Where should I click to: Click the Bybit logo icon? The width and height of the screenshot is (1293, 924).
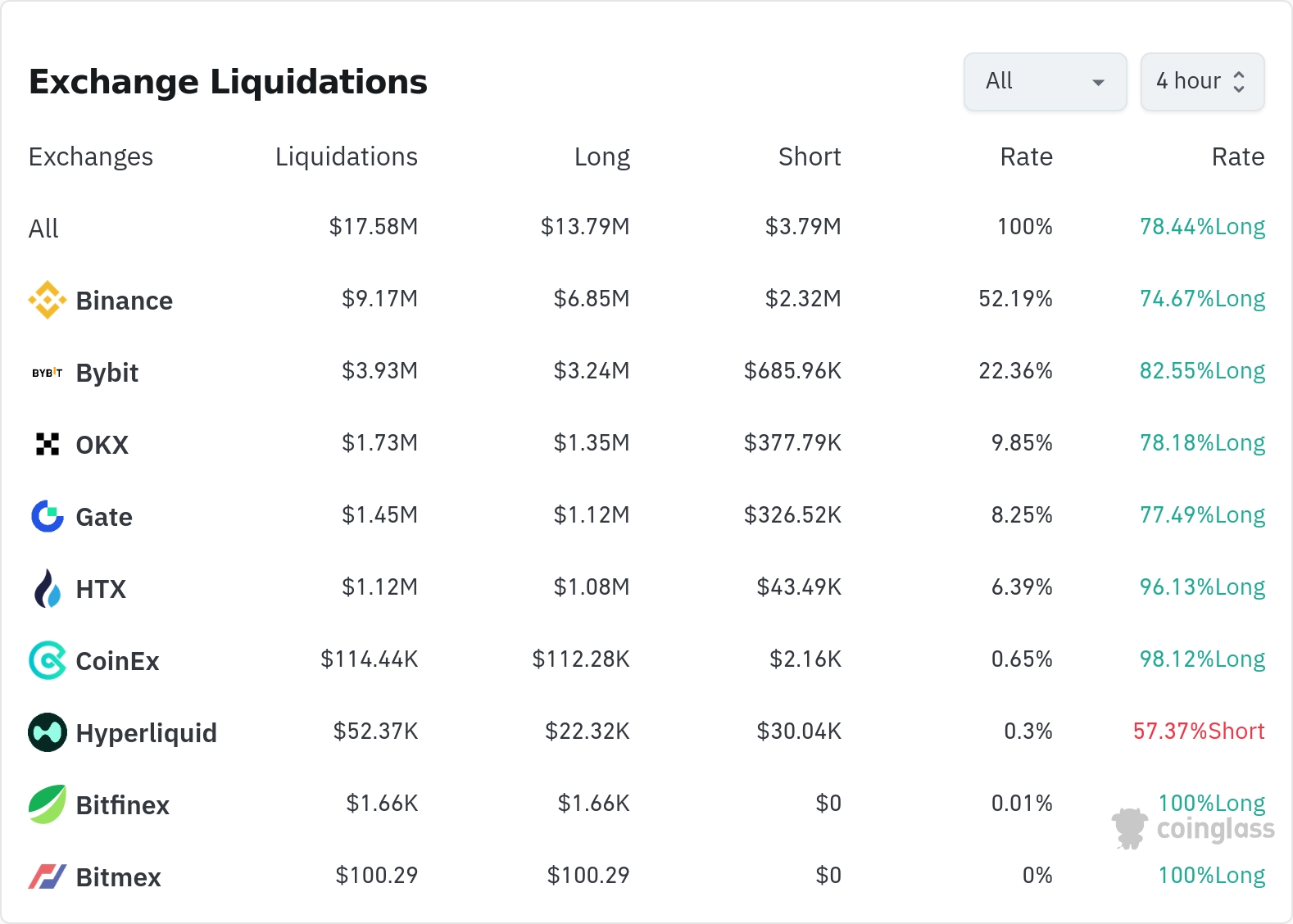pyautogui.click(x=48, y=373)
